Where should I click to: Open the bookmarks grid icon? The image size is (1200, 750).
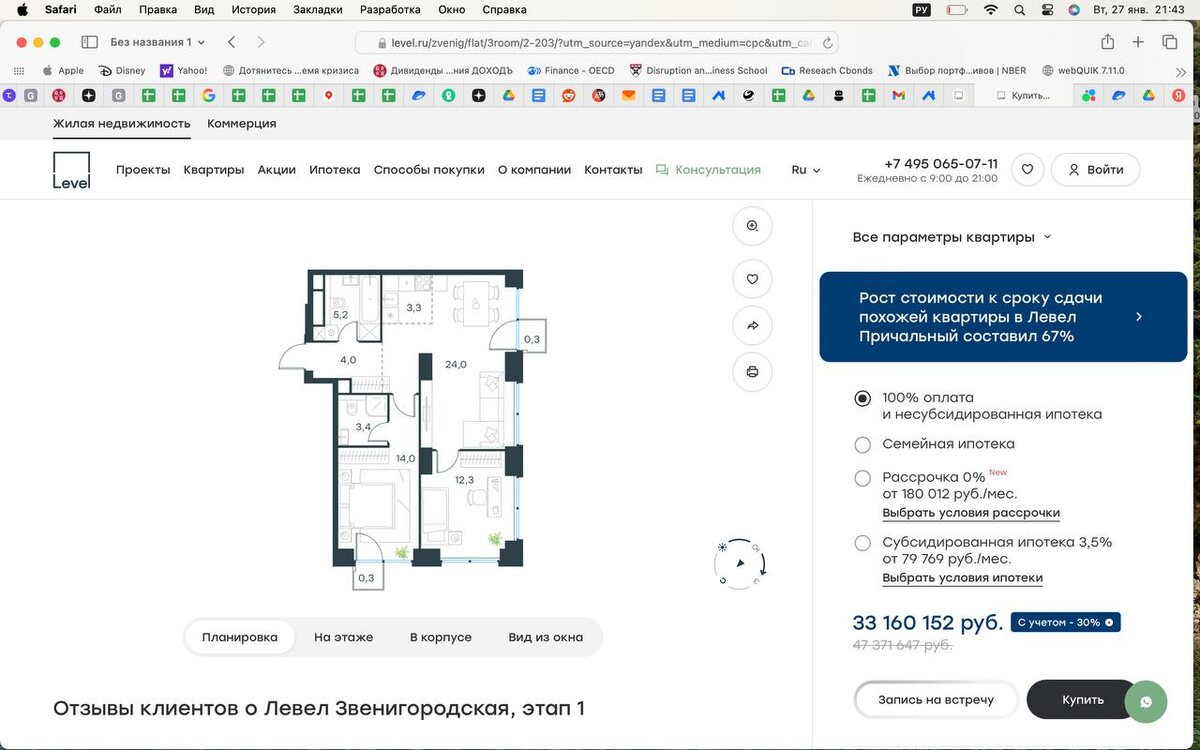tap(19, 71)
